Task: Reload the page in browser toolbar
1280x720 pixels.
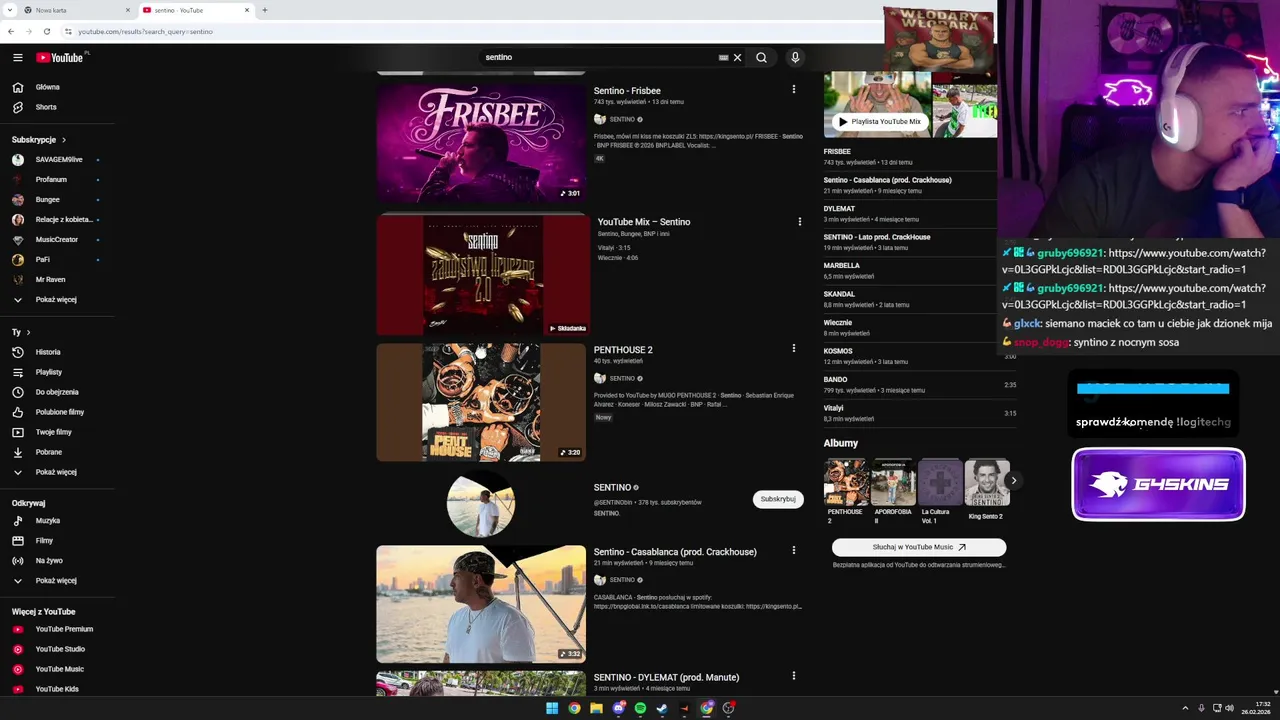Action: pyautogui.click(x=46, y=31)
